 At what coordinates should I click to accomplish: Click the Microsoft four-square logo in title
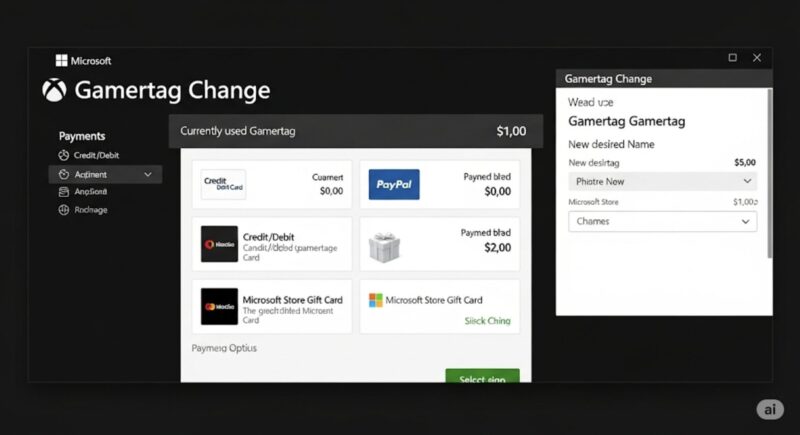[x=61, y=61]
